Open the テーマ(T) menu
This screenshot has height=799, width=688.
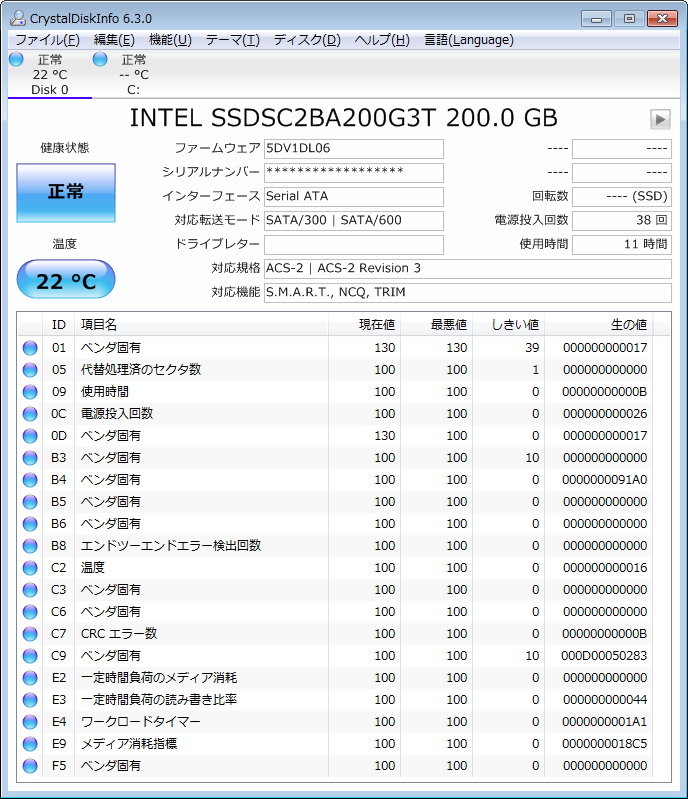coord(232,40)
